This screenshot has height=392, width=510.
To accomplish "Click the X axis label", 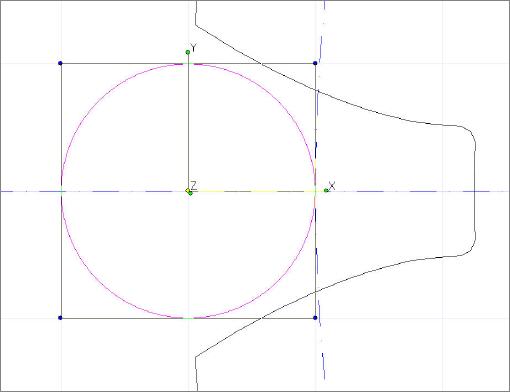I will coord(332,186).
